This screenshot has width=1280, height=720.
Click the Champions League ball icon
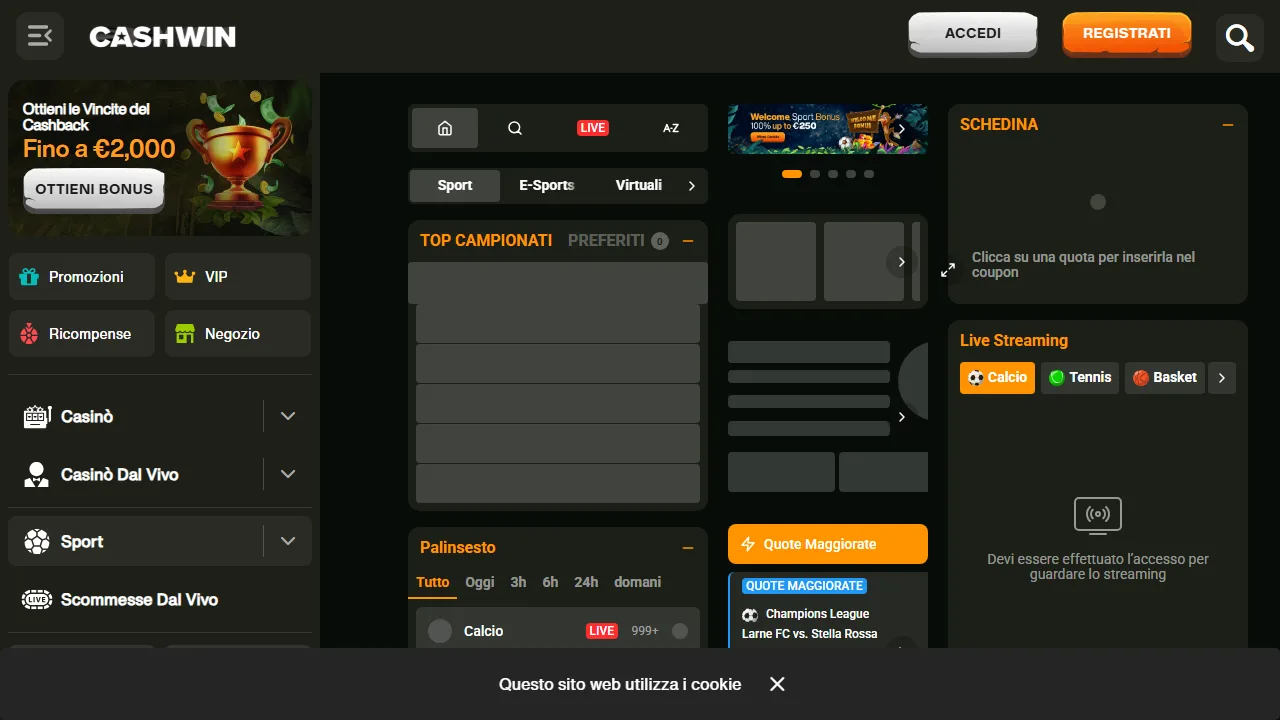tap(750, 614)
